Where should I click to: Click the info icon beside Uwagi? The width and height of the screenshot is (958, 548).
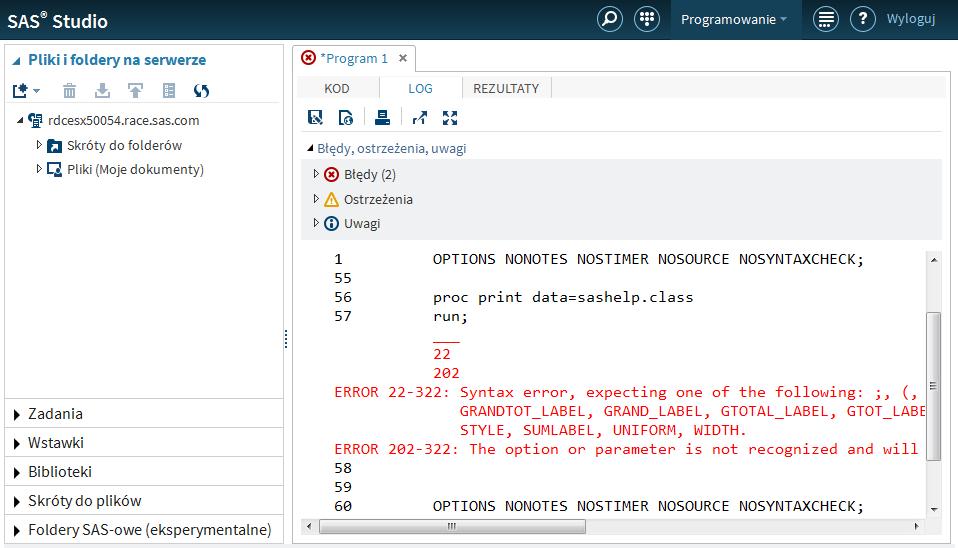[x=331, y=224]
